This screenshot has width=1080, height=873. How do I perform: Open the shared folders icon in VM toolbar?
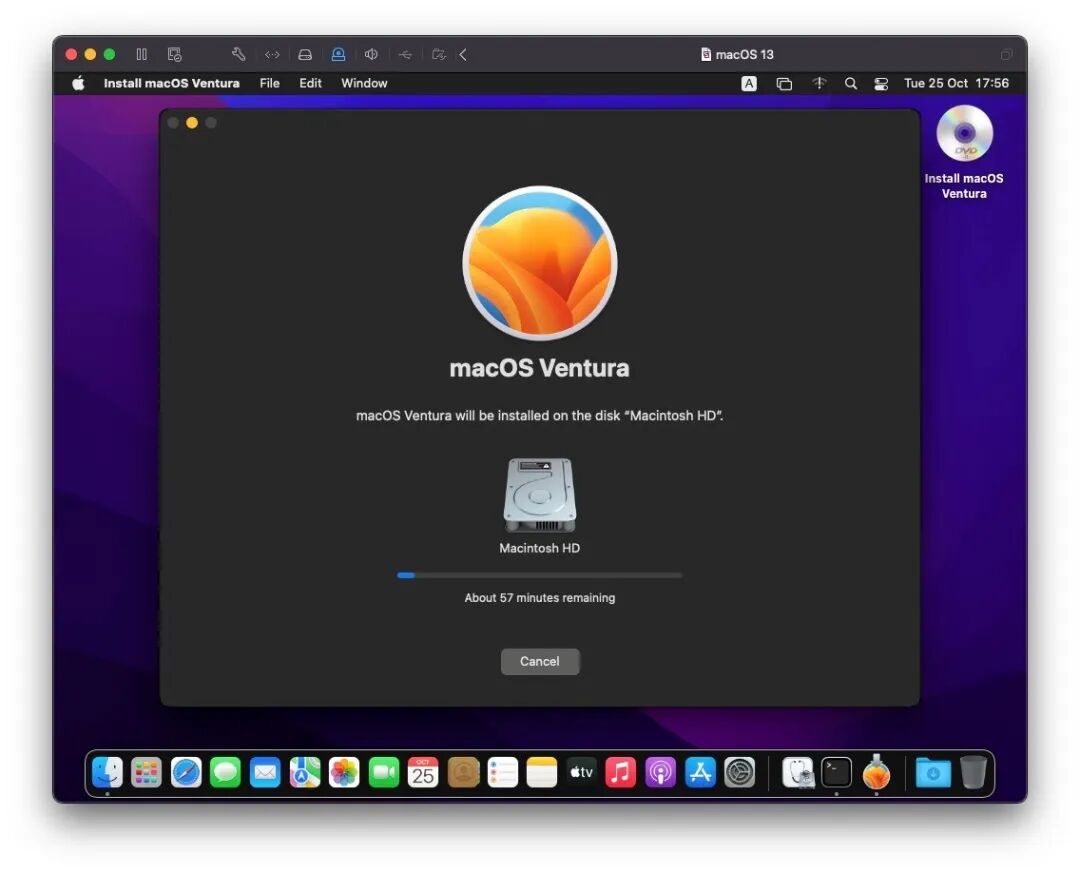[439, 54]
